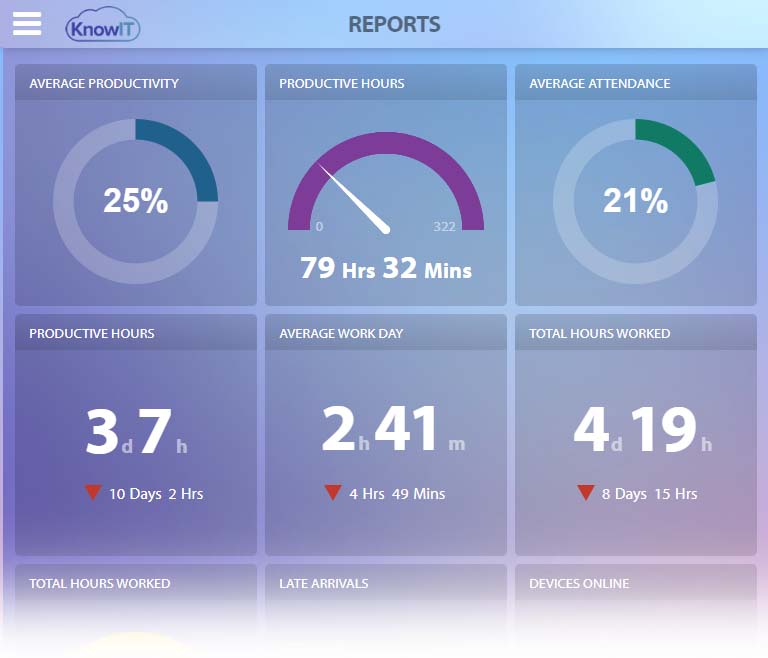Click the Average Productivity card header
This screenshot has height=658, width=768.
(136, 83)
